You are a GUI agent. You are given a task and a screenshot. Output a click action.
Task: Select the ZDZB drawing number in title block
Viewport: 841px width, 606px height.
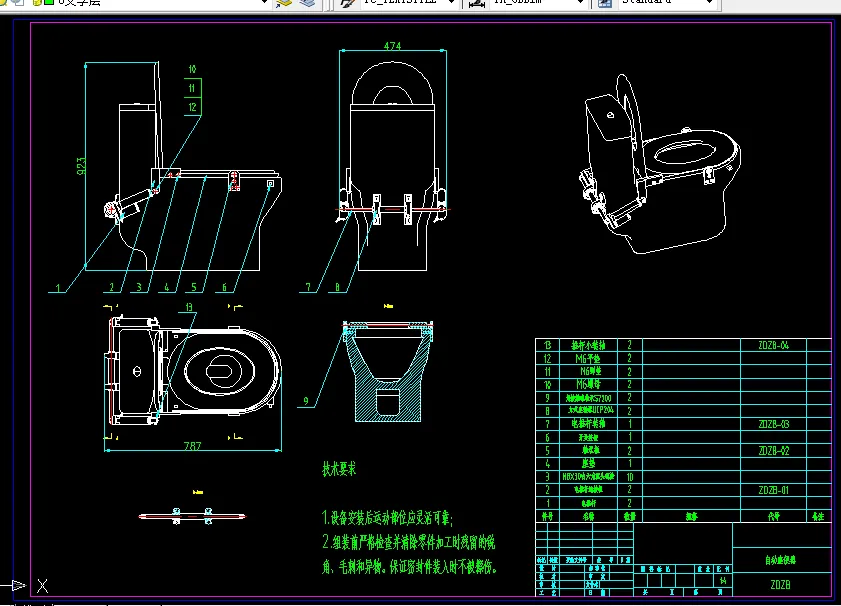781,585
